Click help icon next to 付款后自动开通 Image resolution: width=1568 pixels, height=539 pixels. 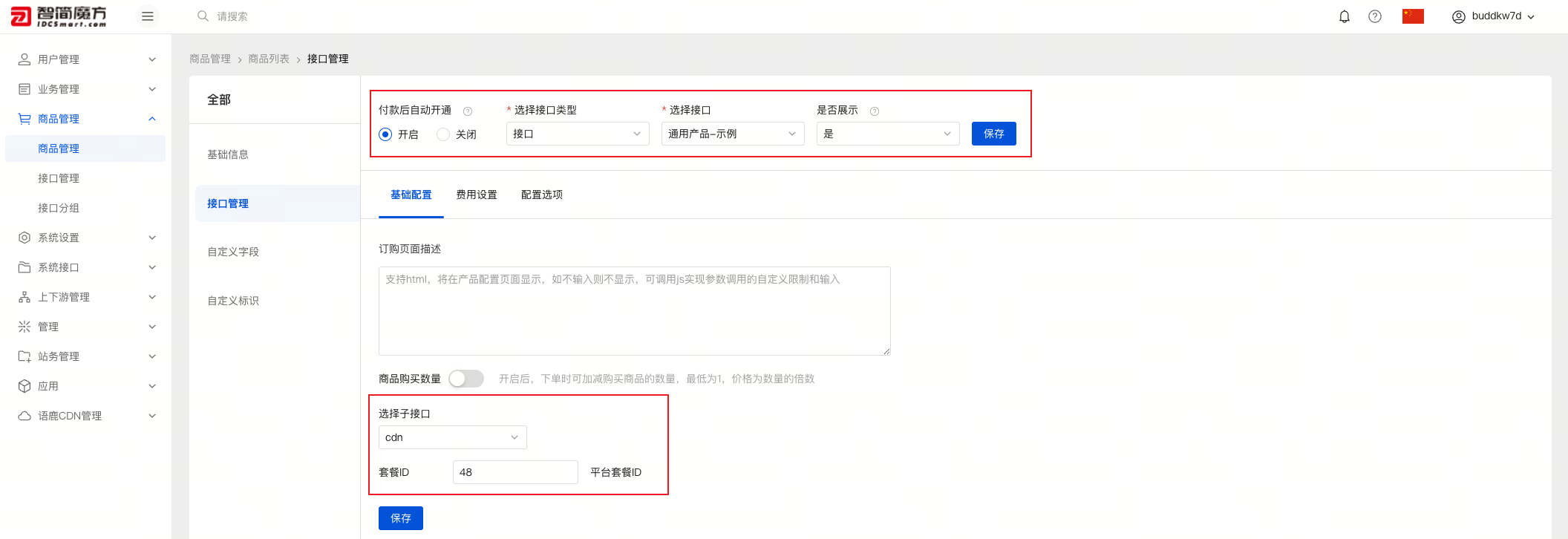[468, 111]
